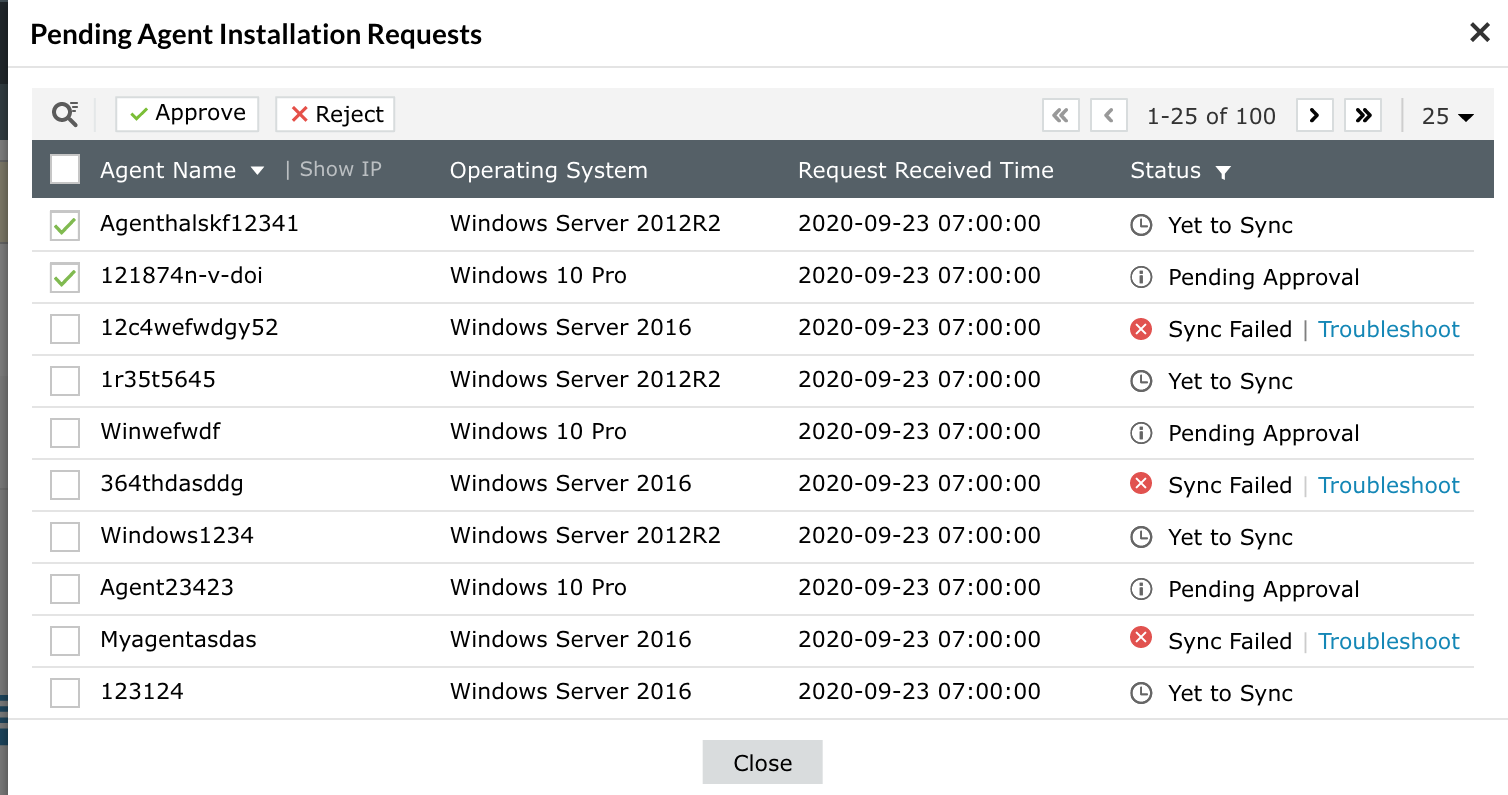Click the Sync Failed icon for 12c4wefwdgy52
This screenshot has width=1508, height=795.
(x=1140, y=329)
